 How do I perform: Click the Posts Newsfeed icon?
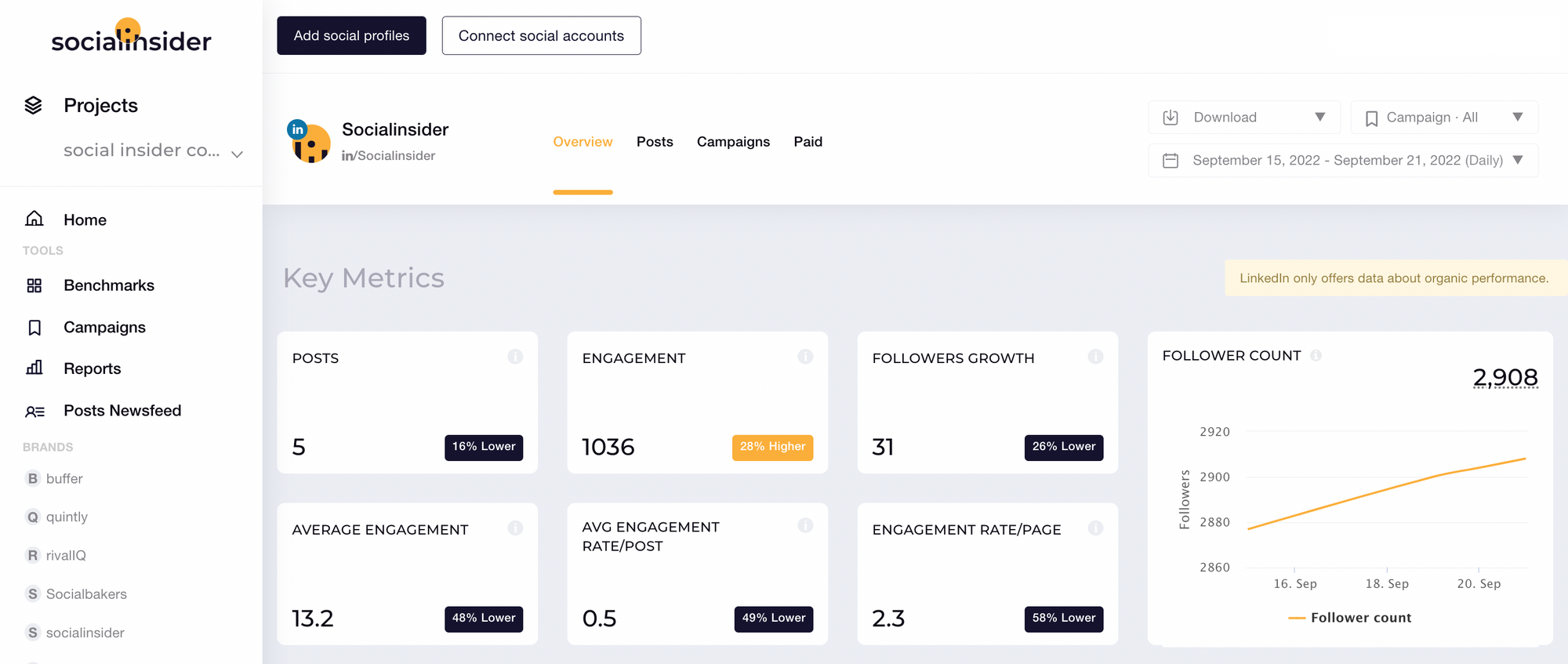35,411
